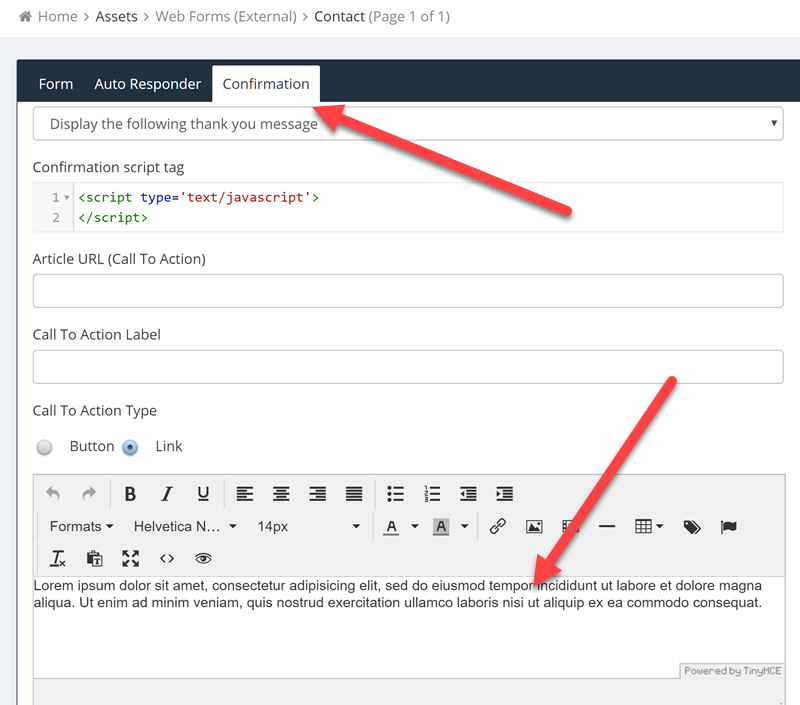Open the table insert dropdown
The image size is (800, 705).
648,526
